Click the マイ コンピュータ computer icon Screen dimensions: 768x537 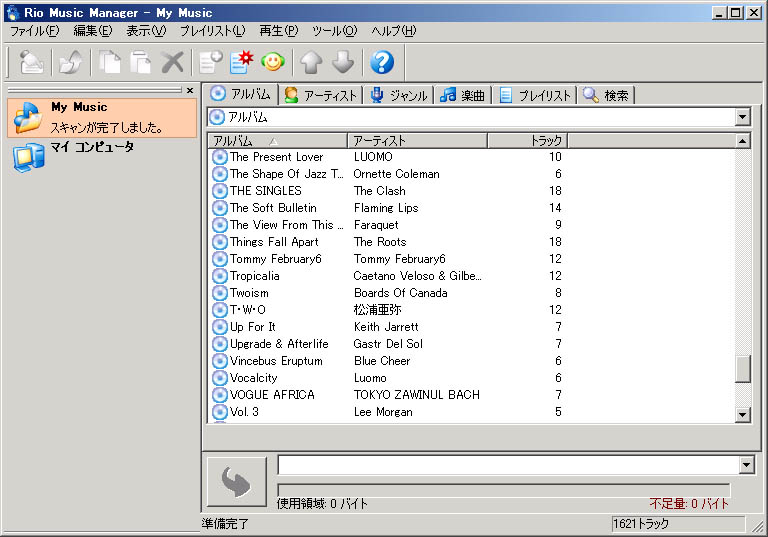(x=28, y=157)
